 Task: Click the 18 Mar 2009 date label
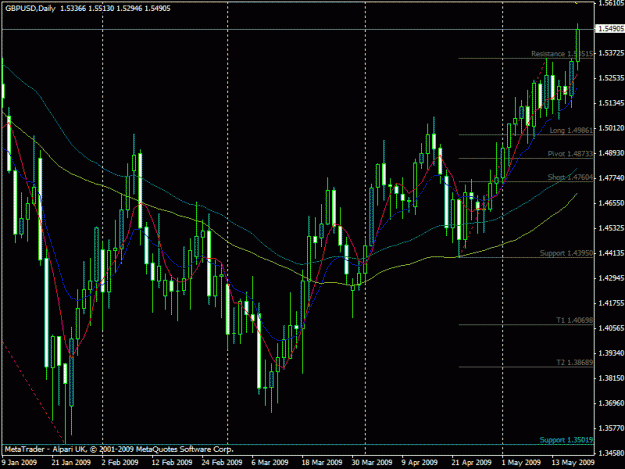[x=322, y=462]
